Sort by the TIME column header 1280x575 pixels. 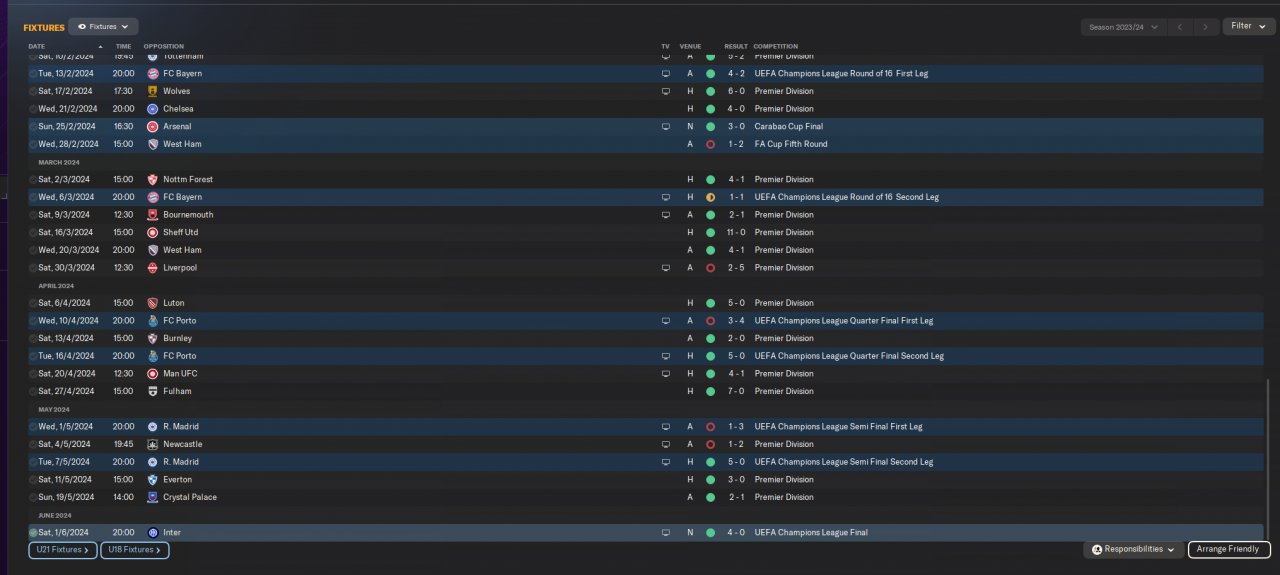pyautogui.click(x=123, y=47)
